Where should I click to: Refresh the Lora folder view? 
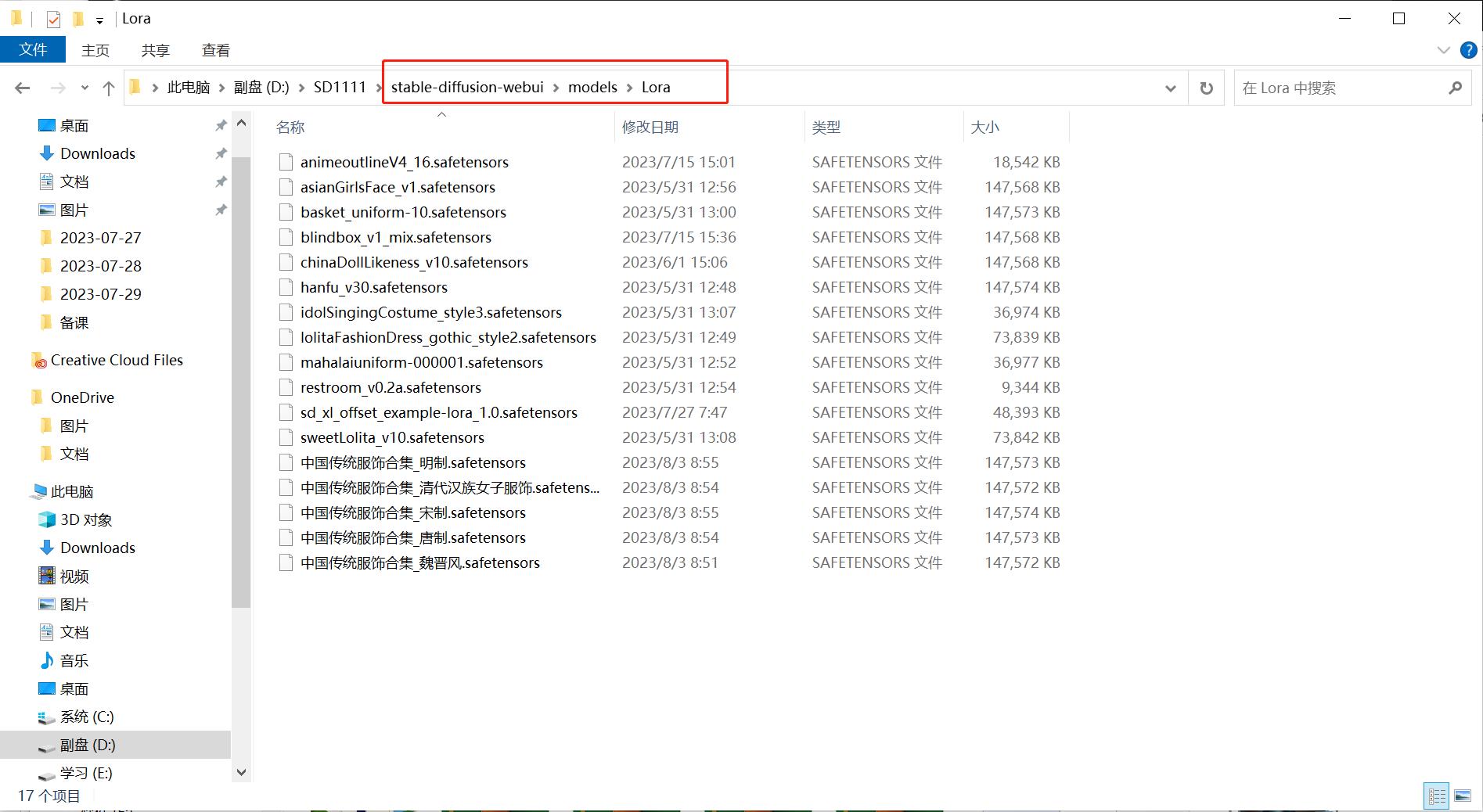tap(1207, 88)
